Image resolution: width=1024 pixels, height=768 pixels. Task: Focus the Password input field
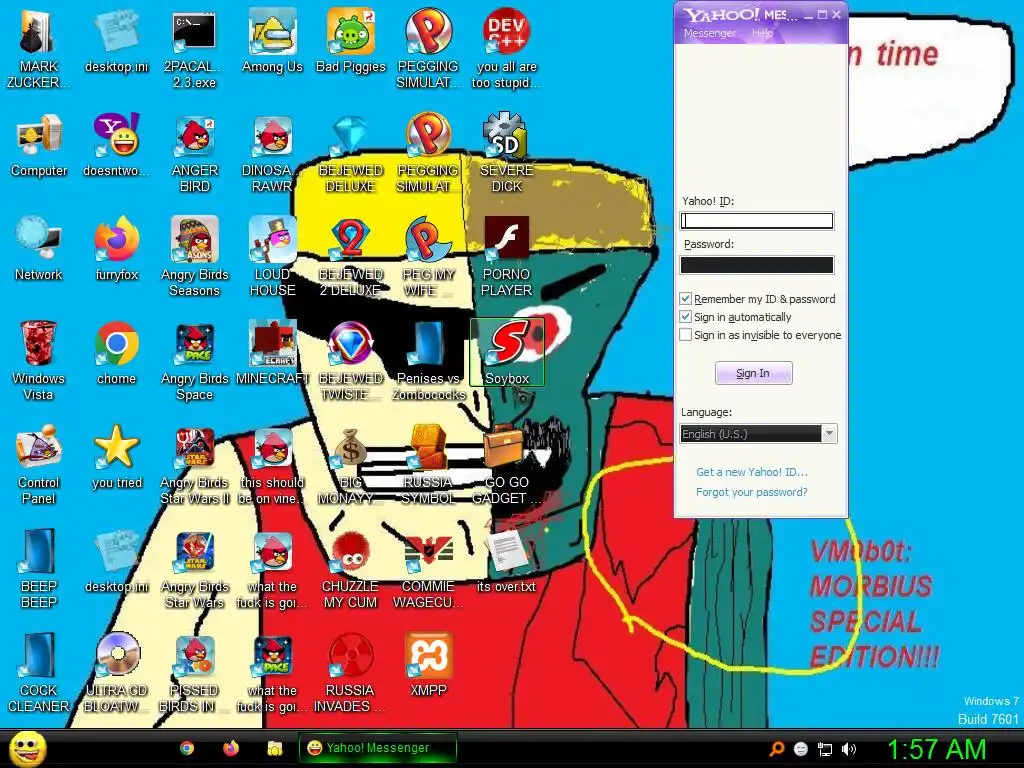pos(757,264)
